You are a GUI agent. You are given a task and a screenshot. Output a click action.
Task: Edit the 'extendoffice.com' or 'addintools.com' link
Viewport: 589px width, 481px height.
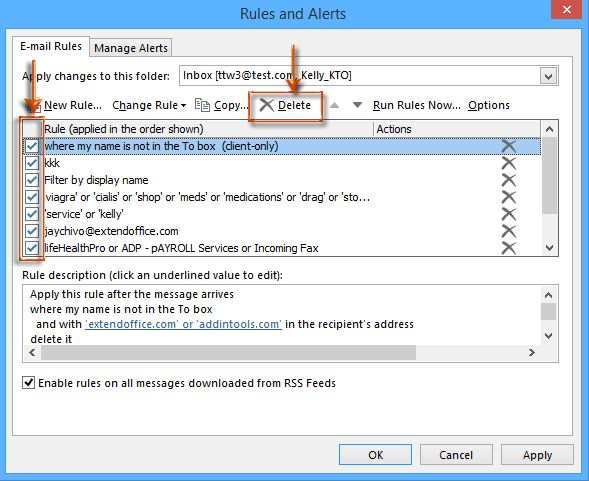pyautogui.click(x=183, y=324)
